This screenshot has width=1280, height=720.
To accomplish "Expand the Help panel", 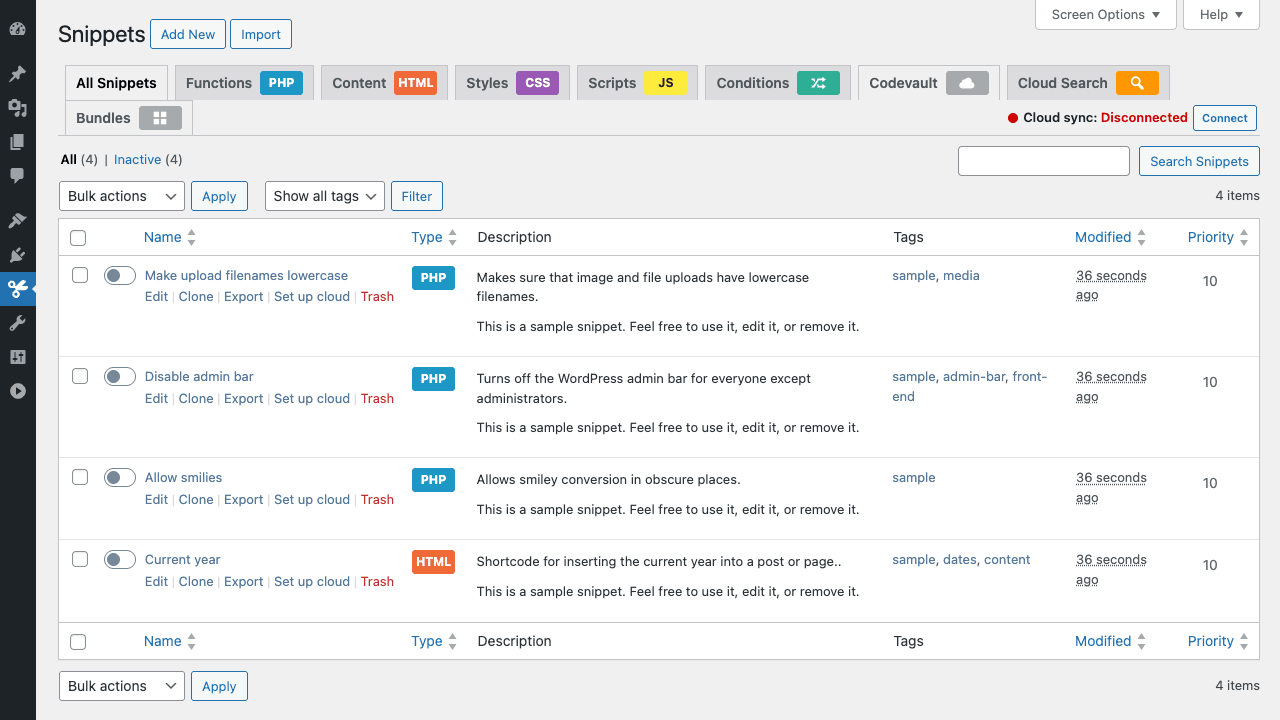I will click(1221, 14).
